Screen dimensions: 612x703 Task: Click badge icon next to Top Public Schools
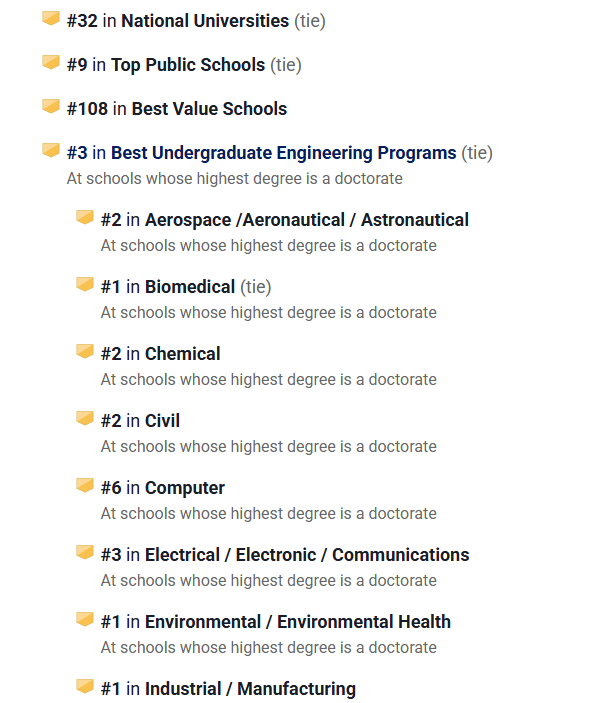pyautogui.click(x=51, y=63)
